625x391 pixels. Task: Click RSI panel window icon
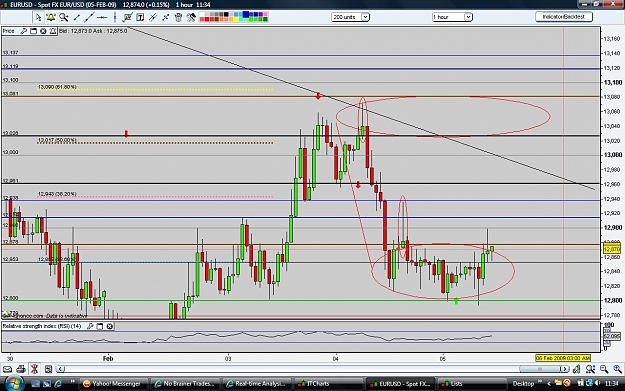click(100, 326)
